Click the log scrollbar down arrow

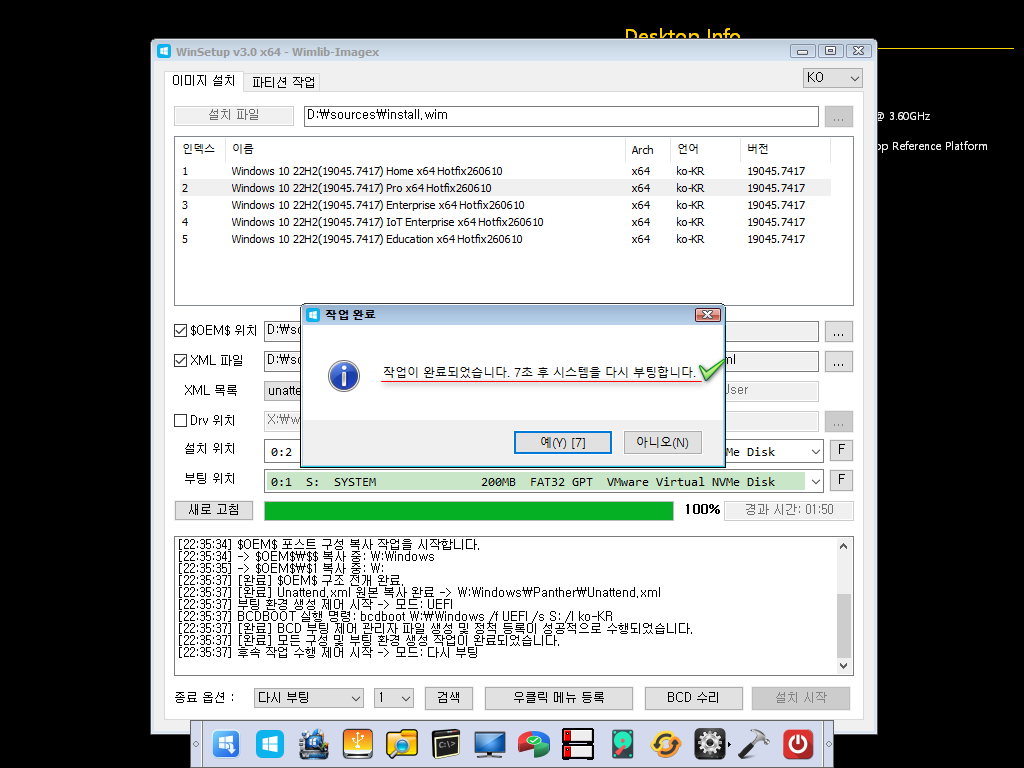coord(844,665)
